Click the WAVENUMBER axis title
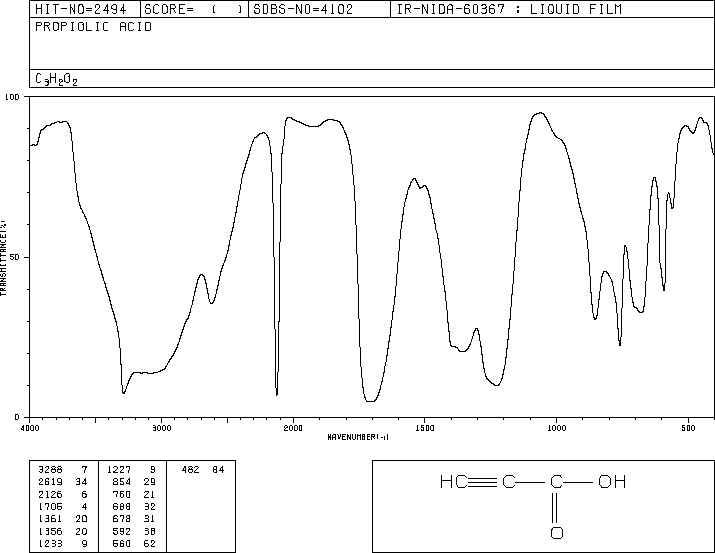 point(358,437)
